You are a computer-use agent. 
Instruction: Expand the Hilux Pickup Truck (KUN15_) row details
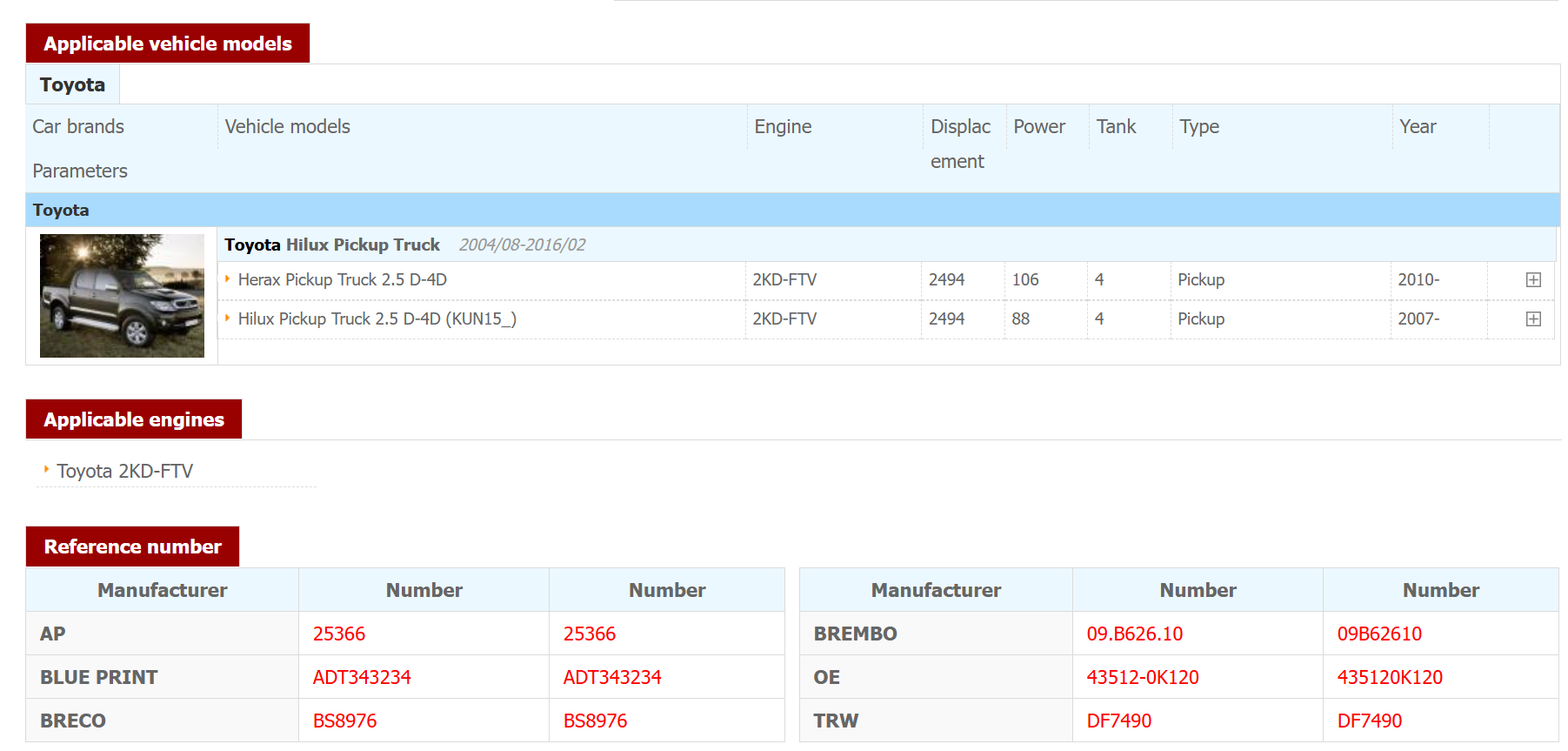pyautogui.click(x=1533, y=319)
